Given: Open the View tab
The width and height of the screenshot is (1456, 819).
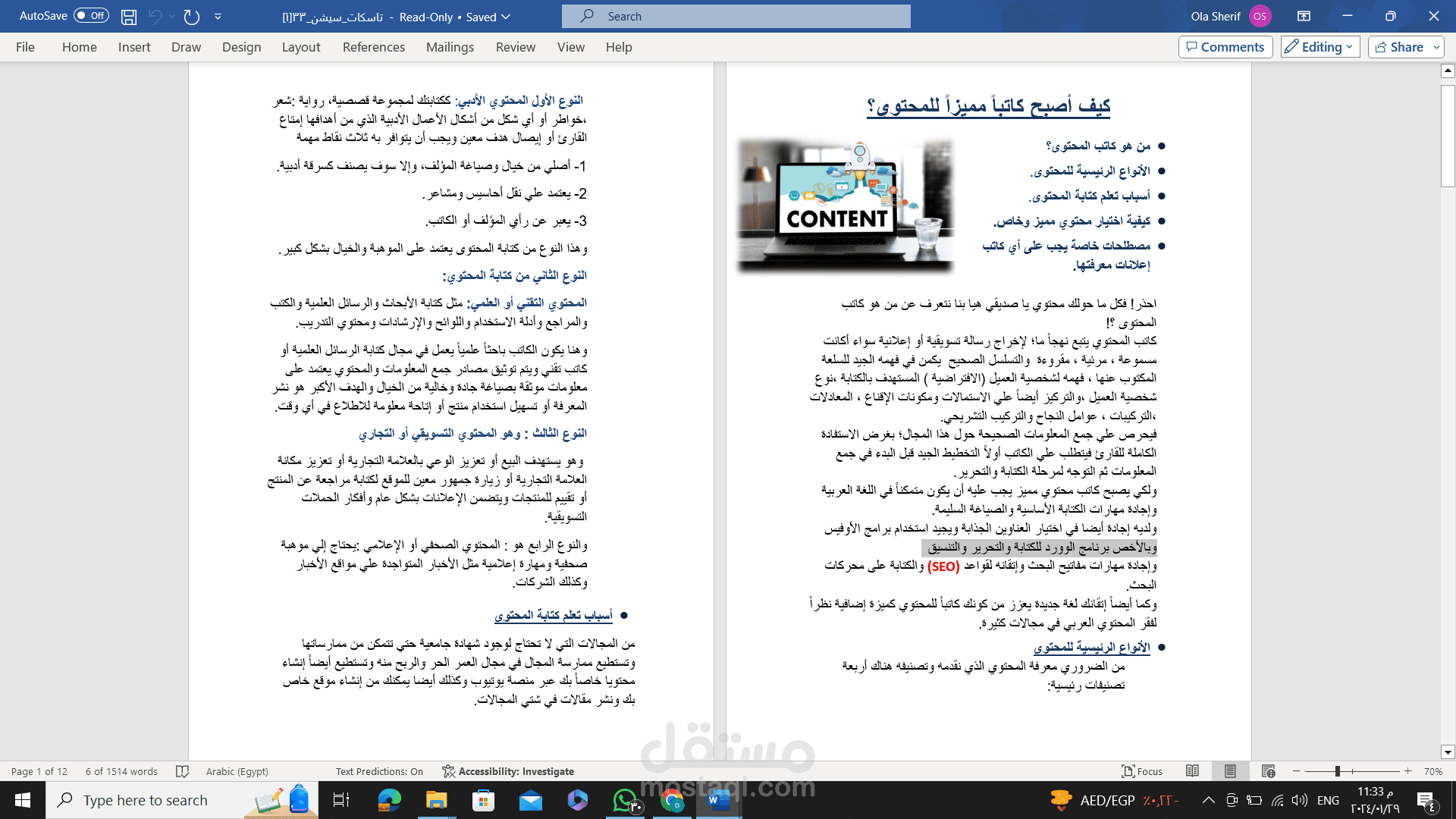Looking at the screenshot, I should tap(570, 47).
